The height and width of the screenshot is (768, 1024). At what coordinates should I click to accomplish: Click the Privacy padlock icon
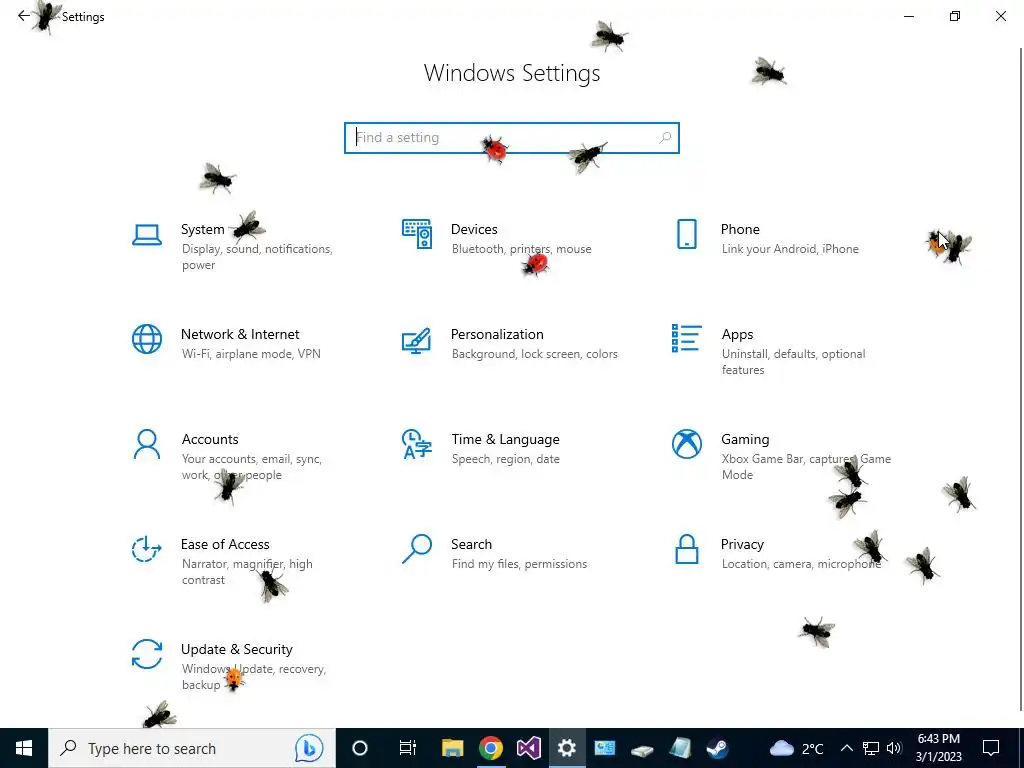[686, 549]
